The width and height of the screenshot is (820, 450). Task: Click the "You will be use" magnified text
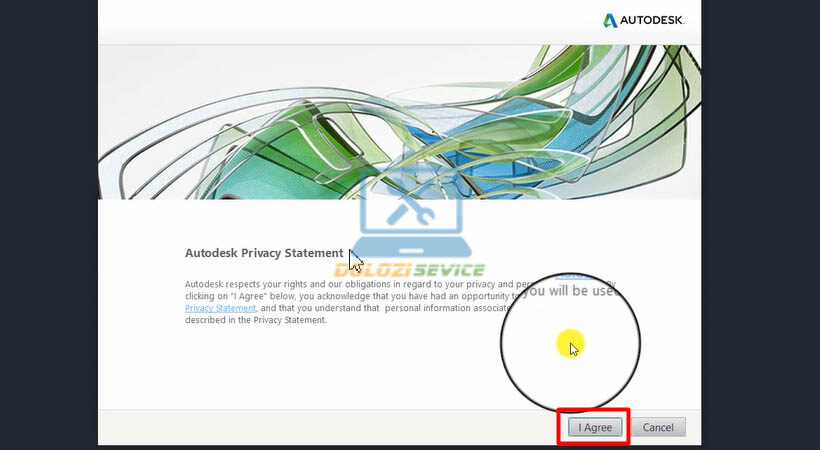coord(570,291)
